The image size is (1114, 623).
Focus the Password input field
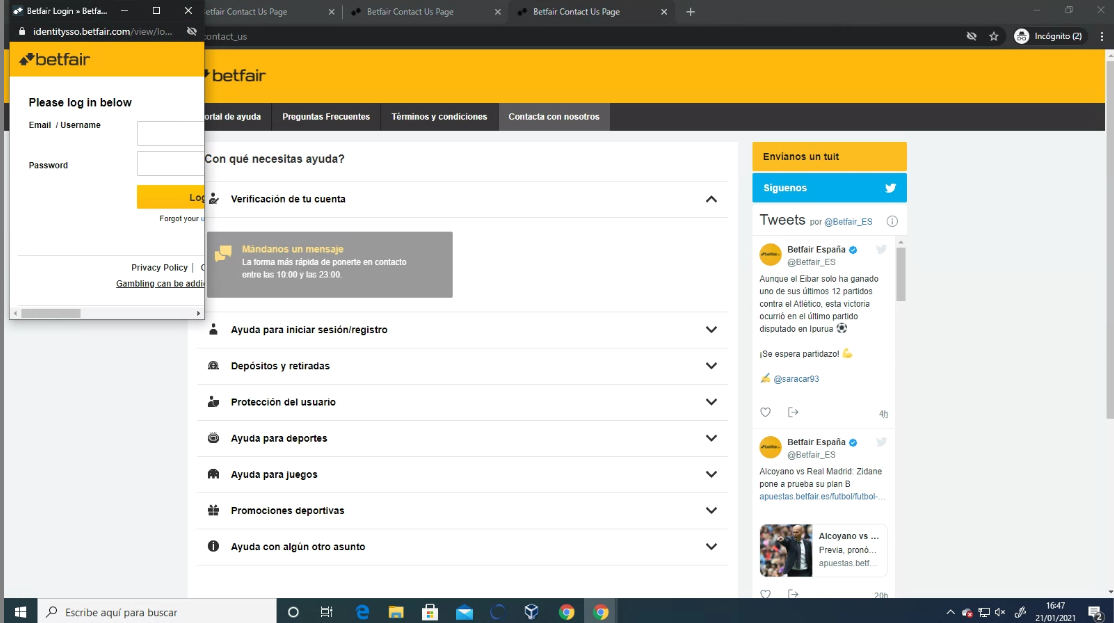171,163
